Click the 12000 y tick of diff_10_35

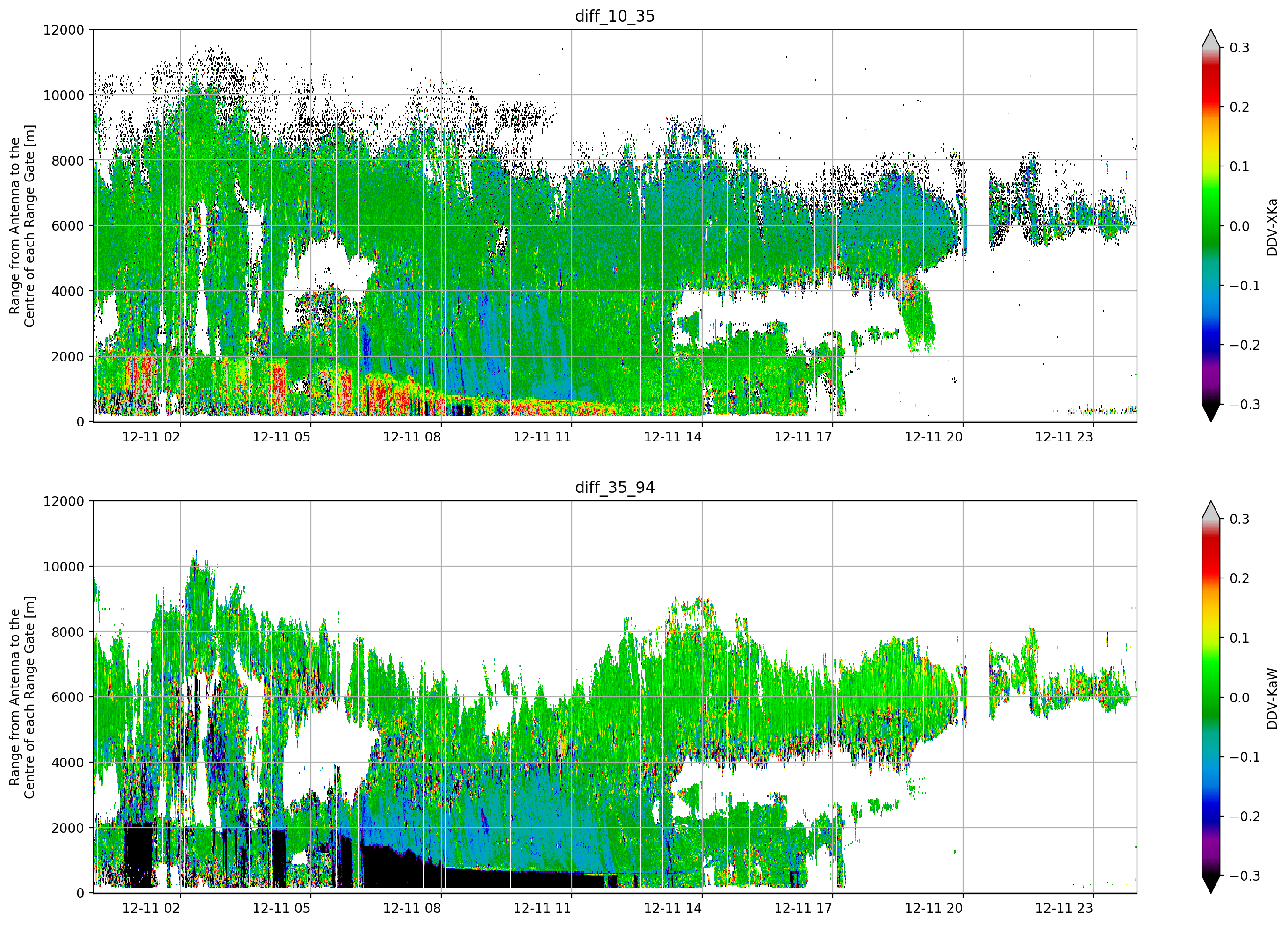[x=63, y=29]
